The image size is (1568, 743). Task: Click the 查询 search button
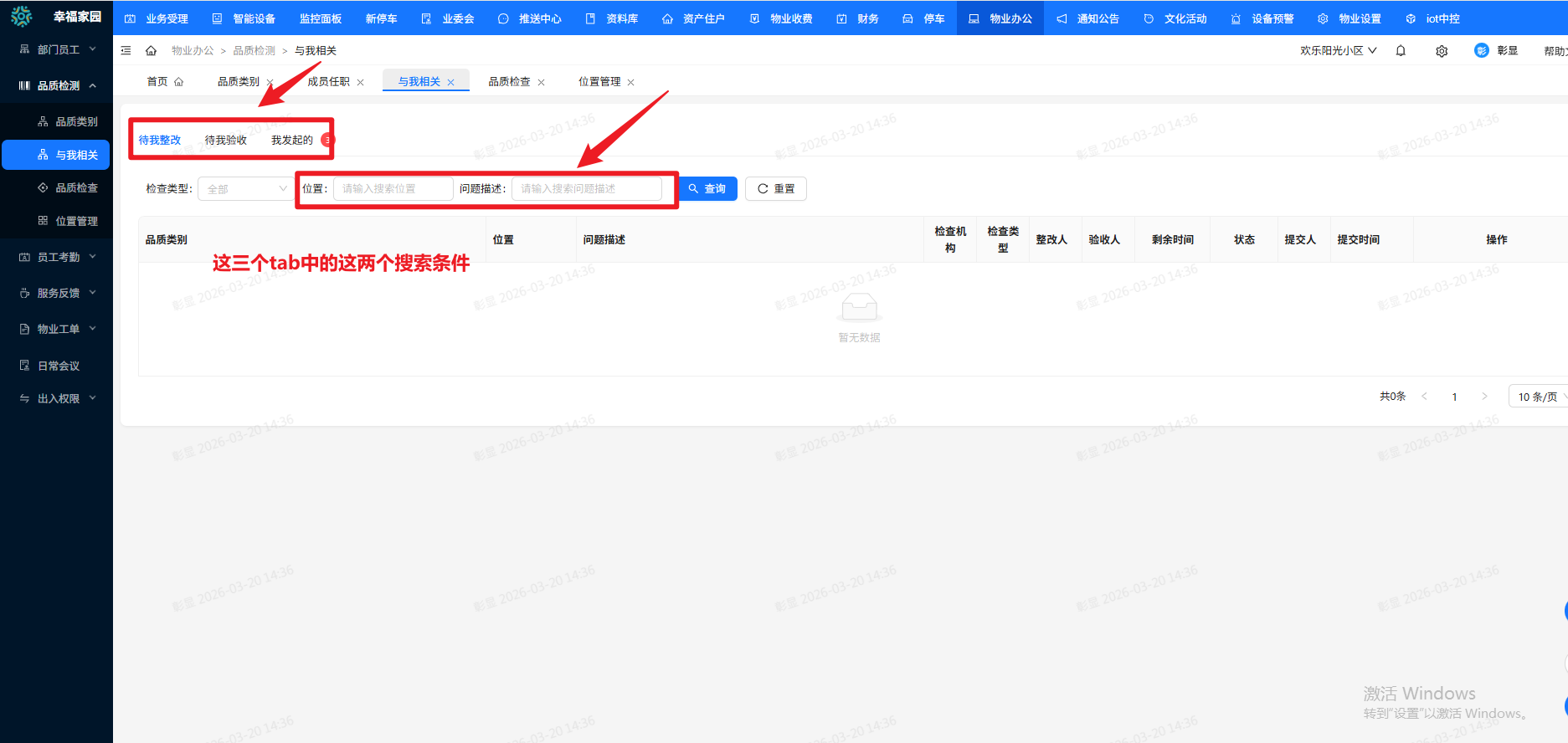click(707, 189)
